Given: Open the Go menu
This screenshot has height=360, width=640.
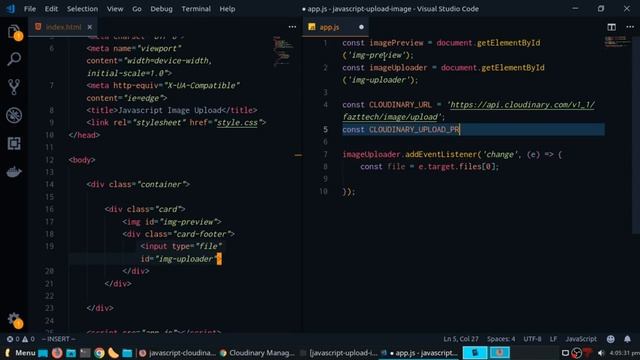Looking at the screenshot, I should pos(137,9).
